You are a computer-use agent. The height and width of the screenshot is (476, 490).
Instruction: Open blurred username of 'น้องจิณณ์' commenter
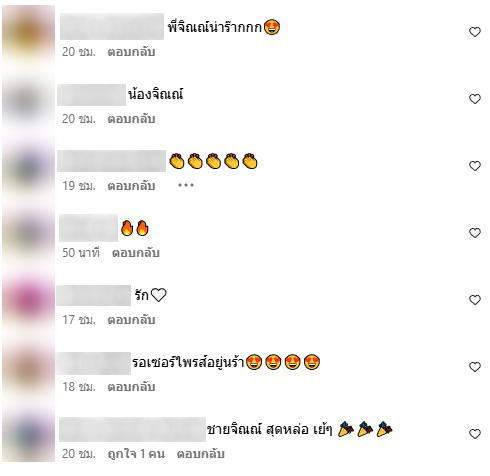[92, 95]
